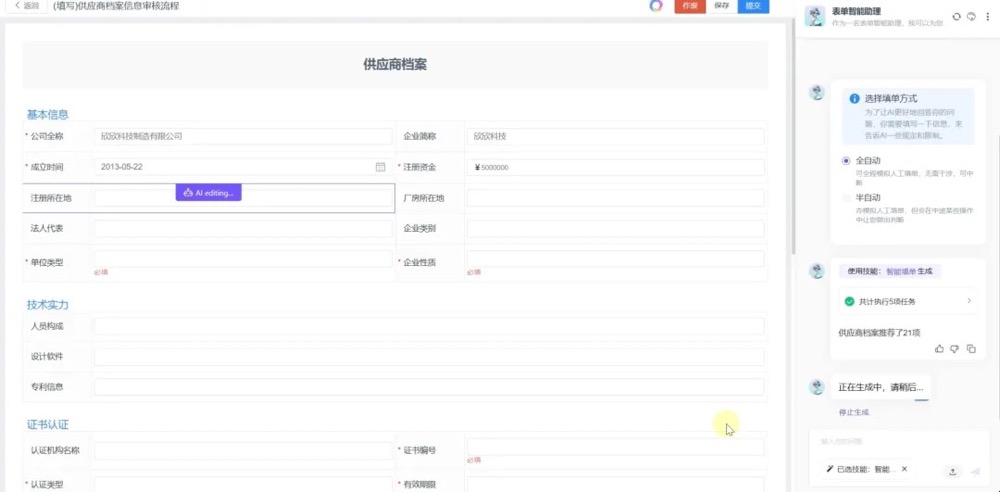Click the chat bubble icon in assistant header
Screen dimensions: 1000x492
tap(971, 17)
